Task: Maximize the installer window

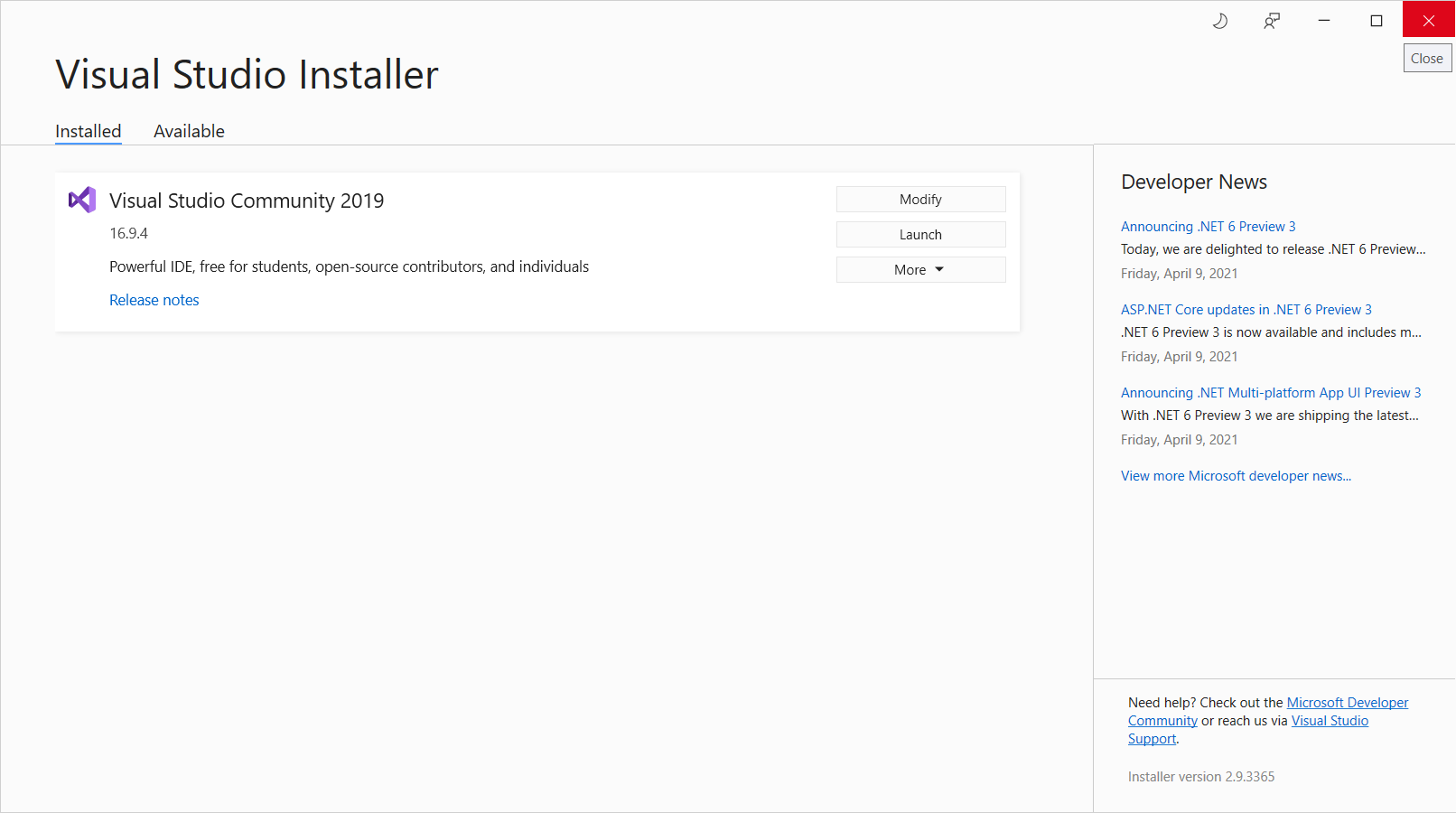Action: click(1377, 20)
